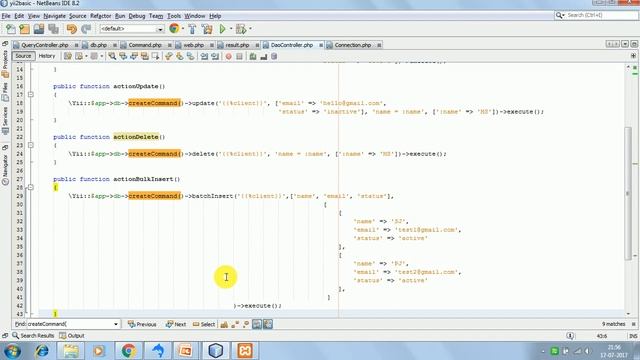
Task: Click the Find Selection magnifier icon
Action: coord(112,56)
